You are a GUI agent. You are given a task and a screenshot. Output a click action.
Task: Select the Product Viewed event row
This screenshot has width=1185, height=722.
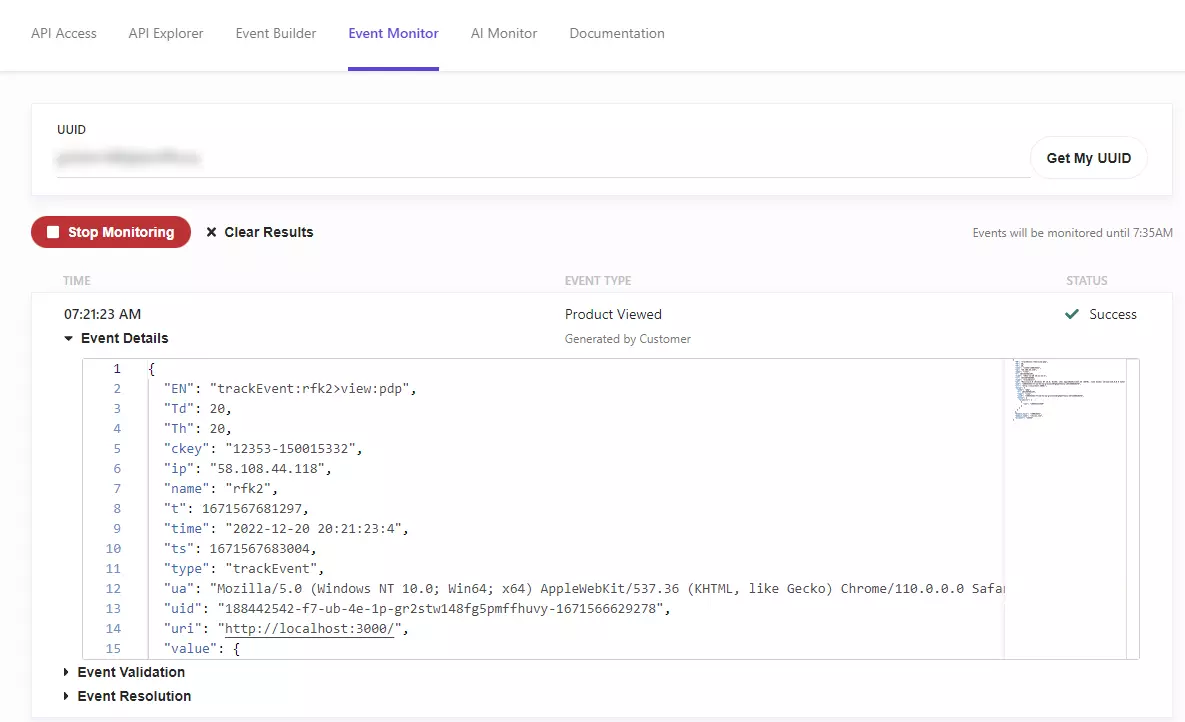pos(602,314)
